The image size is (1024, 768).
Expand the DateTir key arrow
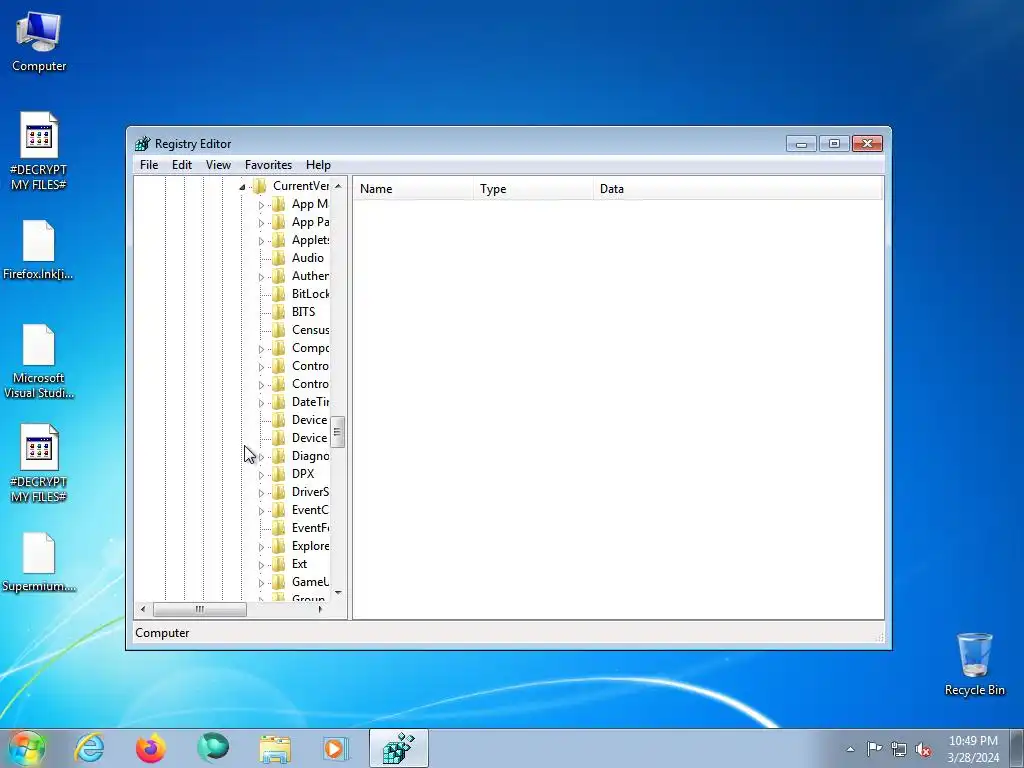point(261,404)
